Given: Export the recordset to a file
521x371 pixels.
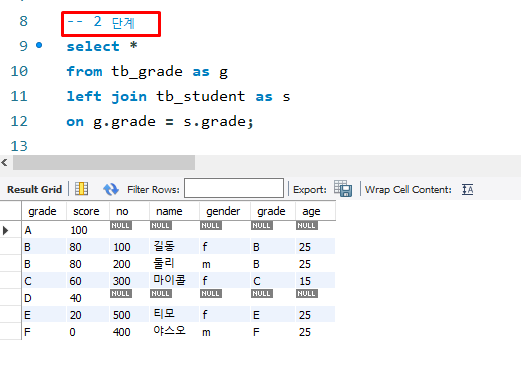Looking at the screenshot, I should [x=343, y=189].
